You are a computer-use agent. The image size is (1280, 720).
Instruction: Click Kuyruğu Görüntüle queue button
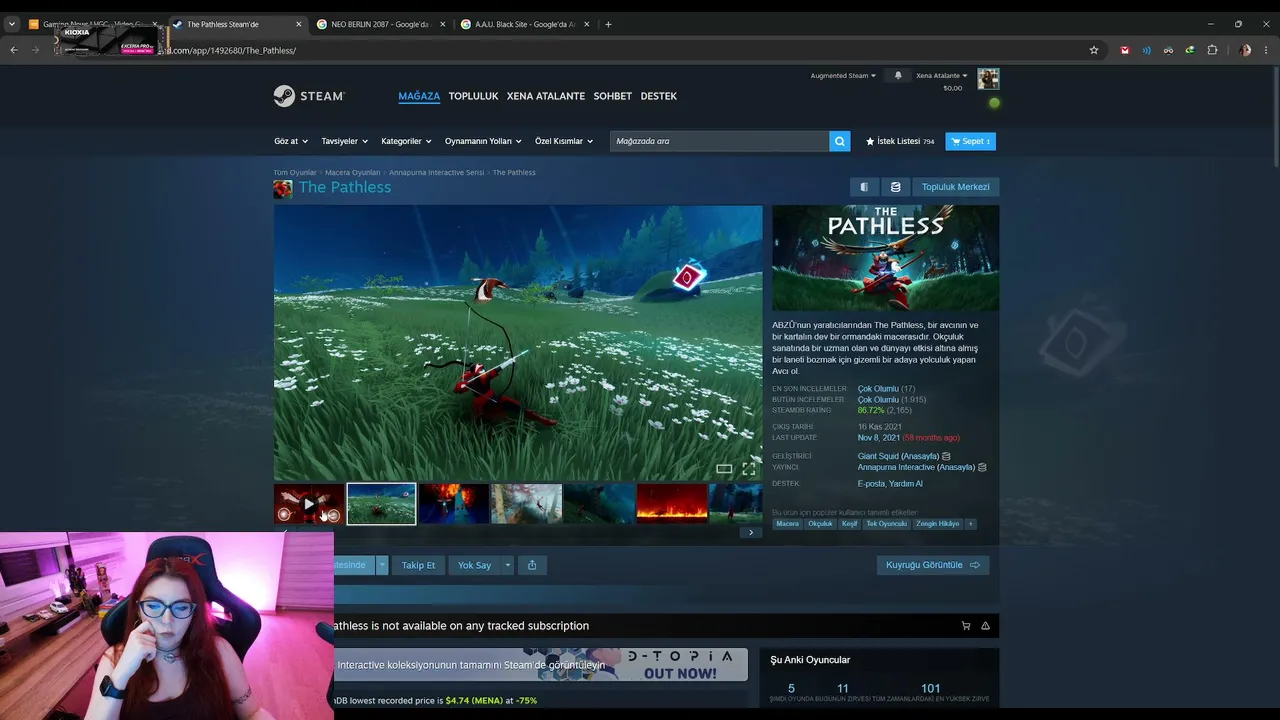pos(933,565)
